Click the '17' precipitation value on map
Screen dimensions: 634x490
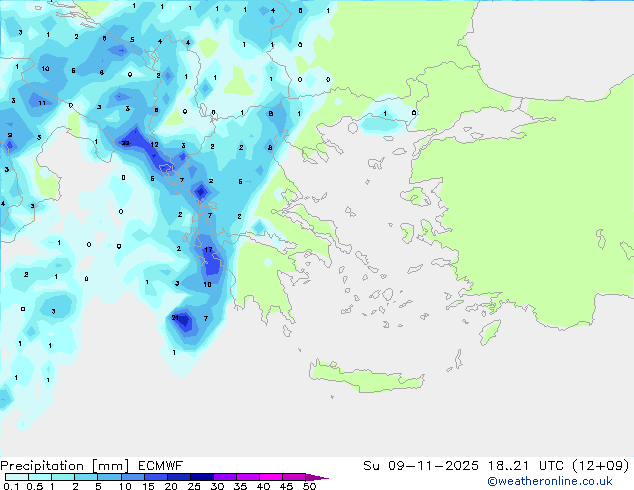pos(208,249)
